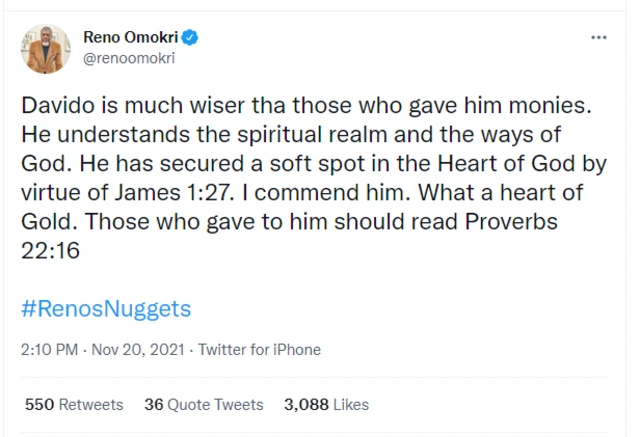Open Reno Omokri's profile picture
This screenshot has width=640, height=437.
tap(46, 48)
